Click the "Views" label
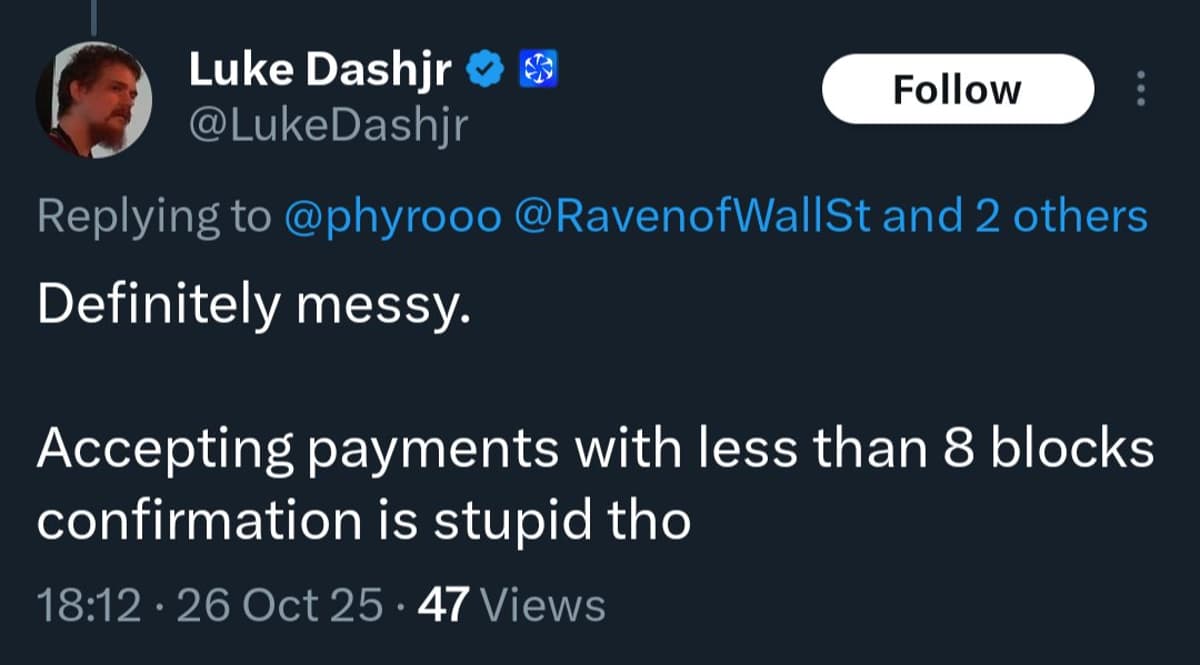 [x=543, y=605]
